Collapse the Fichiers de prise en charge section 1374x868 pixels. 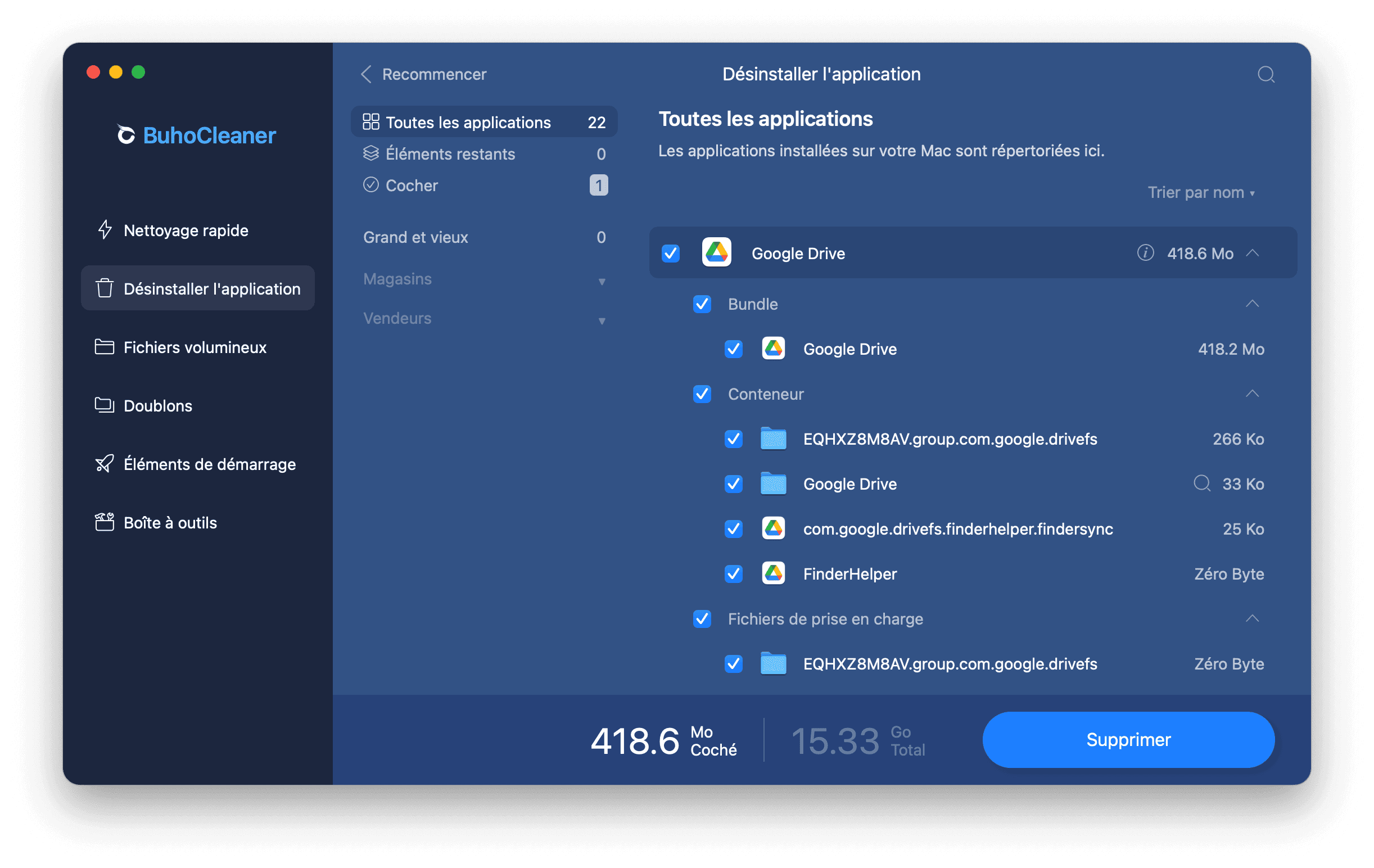click(x=1253, y=618)
